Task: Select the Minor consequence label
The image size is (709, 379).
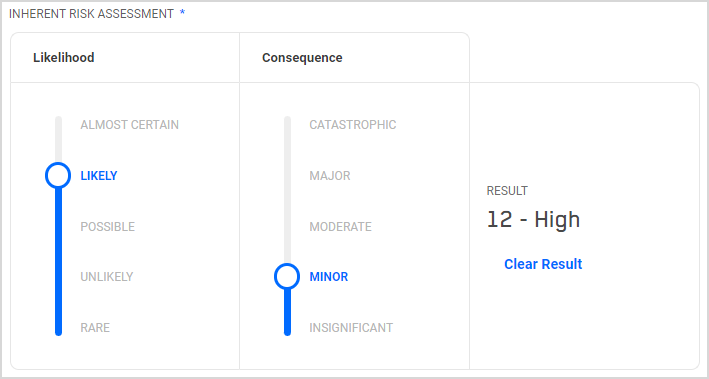Action: [x=329, y=277]
